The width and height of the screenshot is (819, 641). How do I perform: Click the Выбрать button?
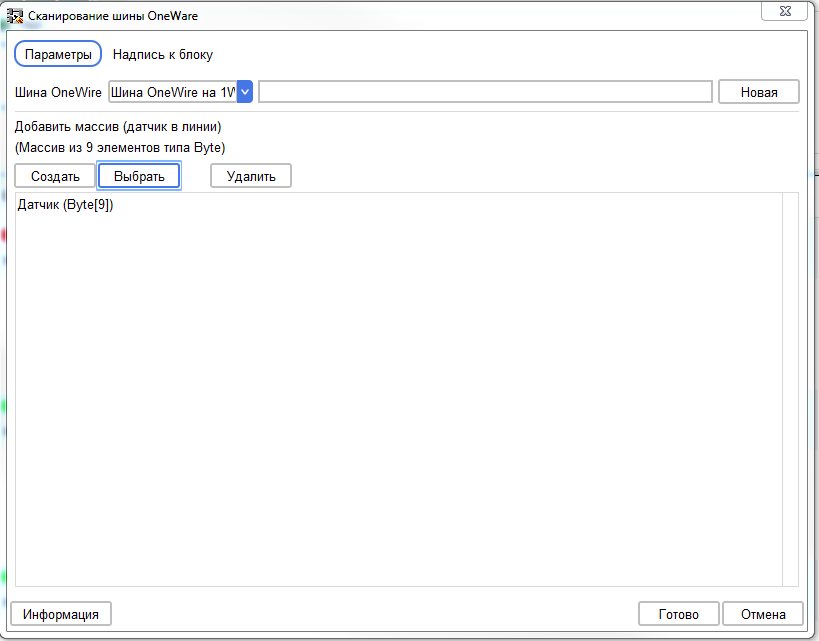click(139, 176)
